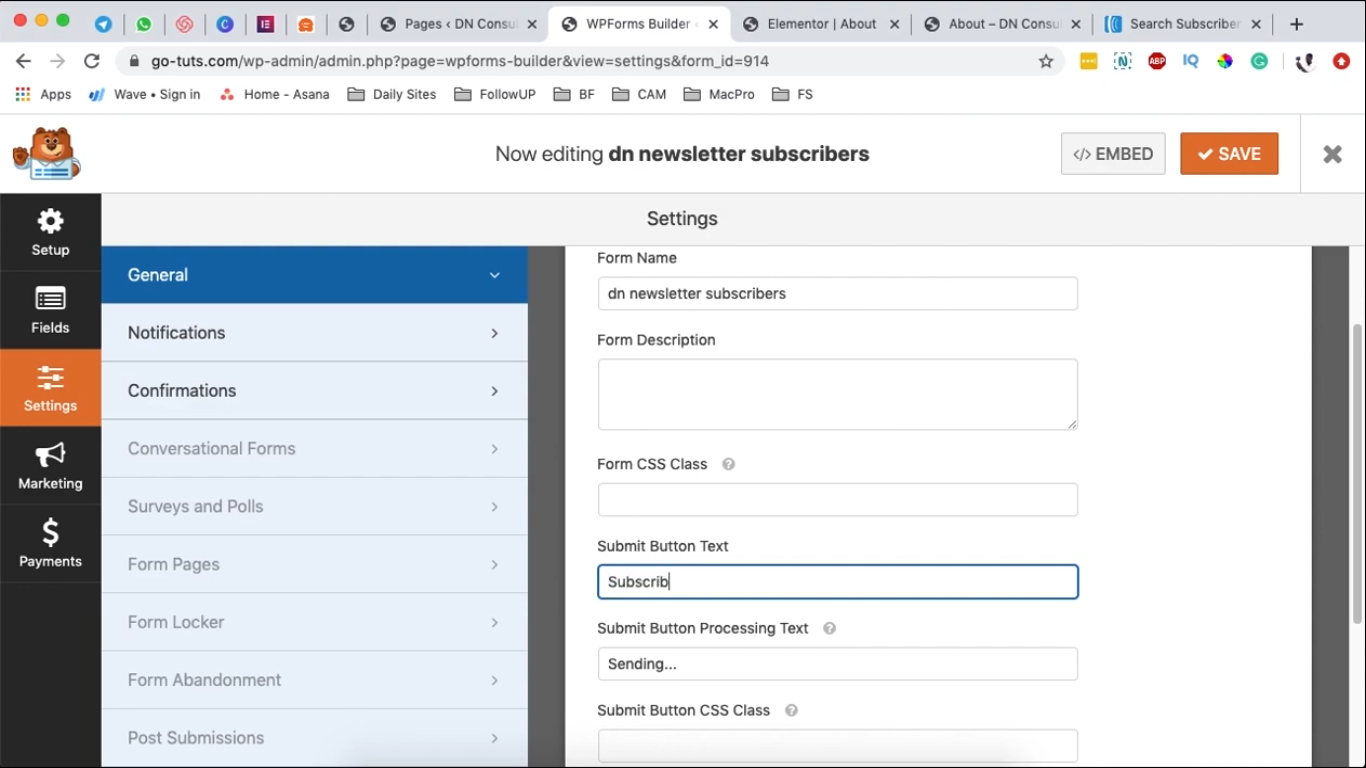This screenshot has width=1366, height=768.
Task: Open the Marketing megaphone icon panel
Action: [50, 466]
